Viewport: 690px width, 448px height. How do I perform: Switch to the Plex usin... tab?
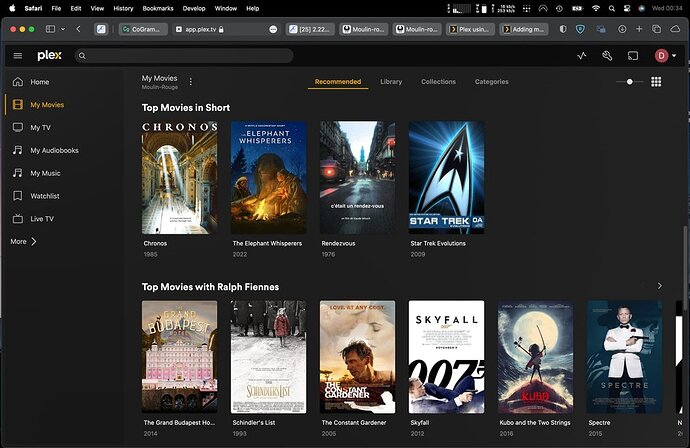coord(470,29)
